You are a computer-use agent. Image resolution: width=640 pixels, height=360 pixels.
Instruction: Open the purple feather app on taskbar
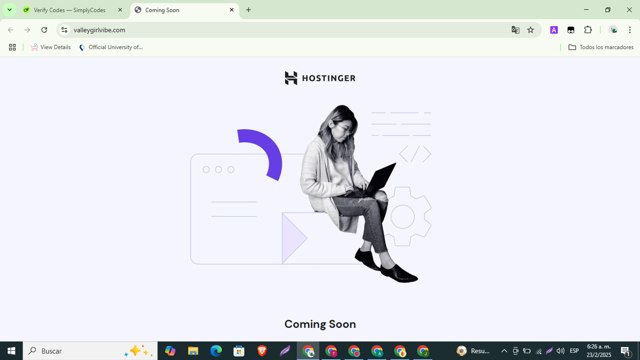pyautogui.click(x=284, y=351)
